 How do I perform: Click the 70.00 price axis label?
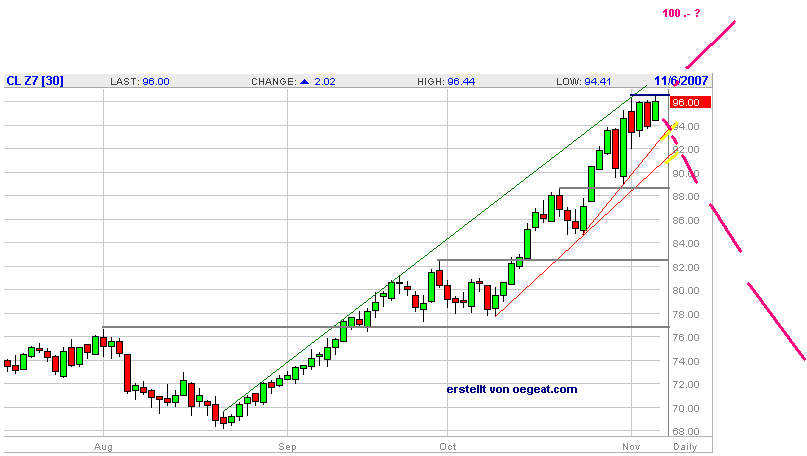click(686, 408)
